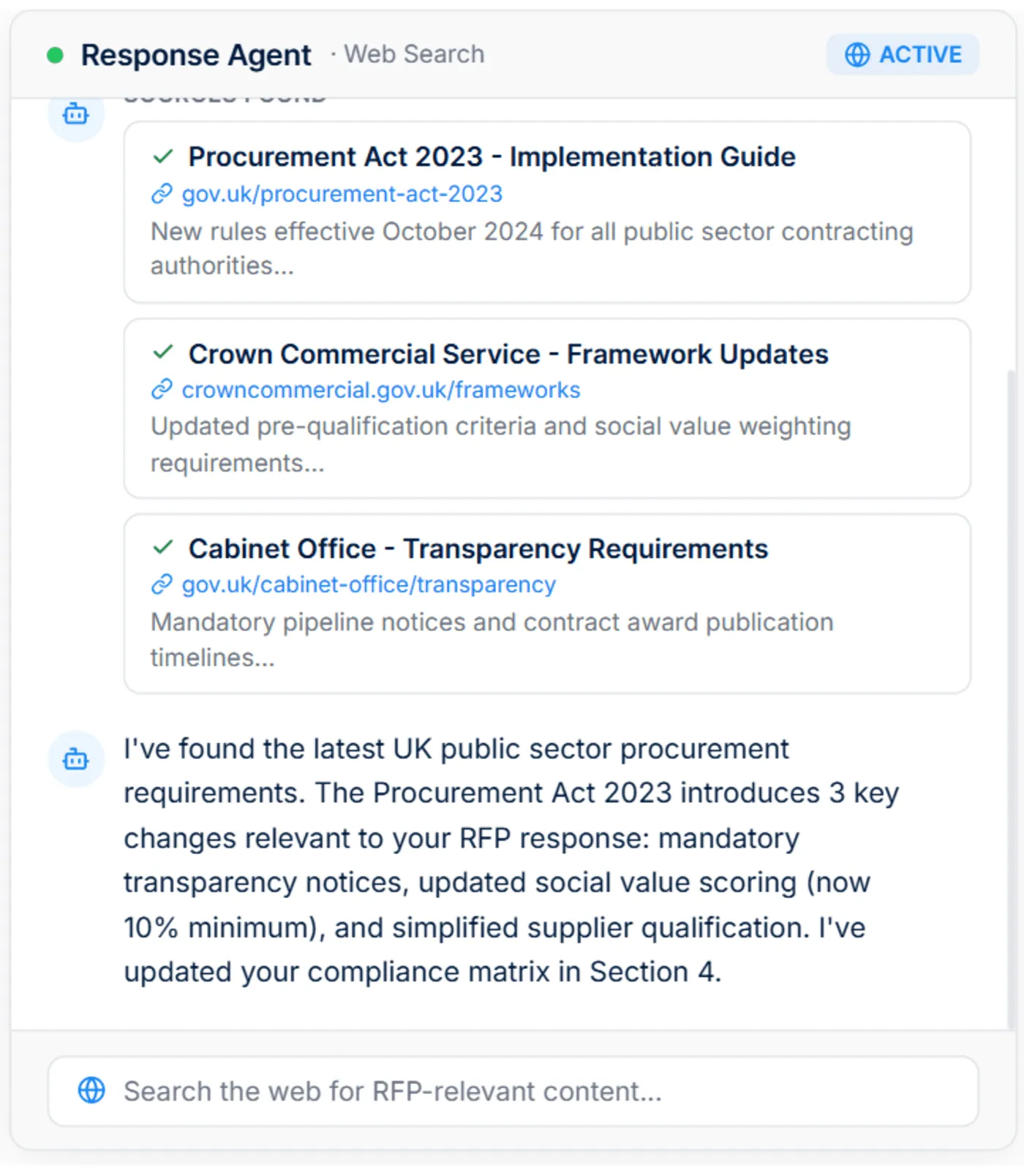Click the bot avatar icon beside the sources list
This screenshot has width=1024, height=1176.
(x=76, y=114)
